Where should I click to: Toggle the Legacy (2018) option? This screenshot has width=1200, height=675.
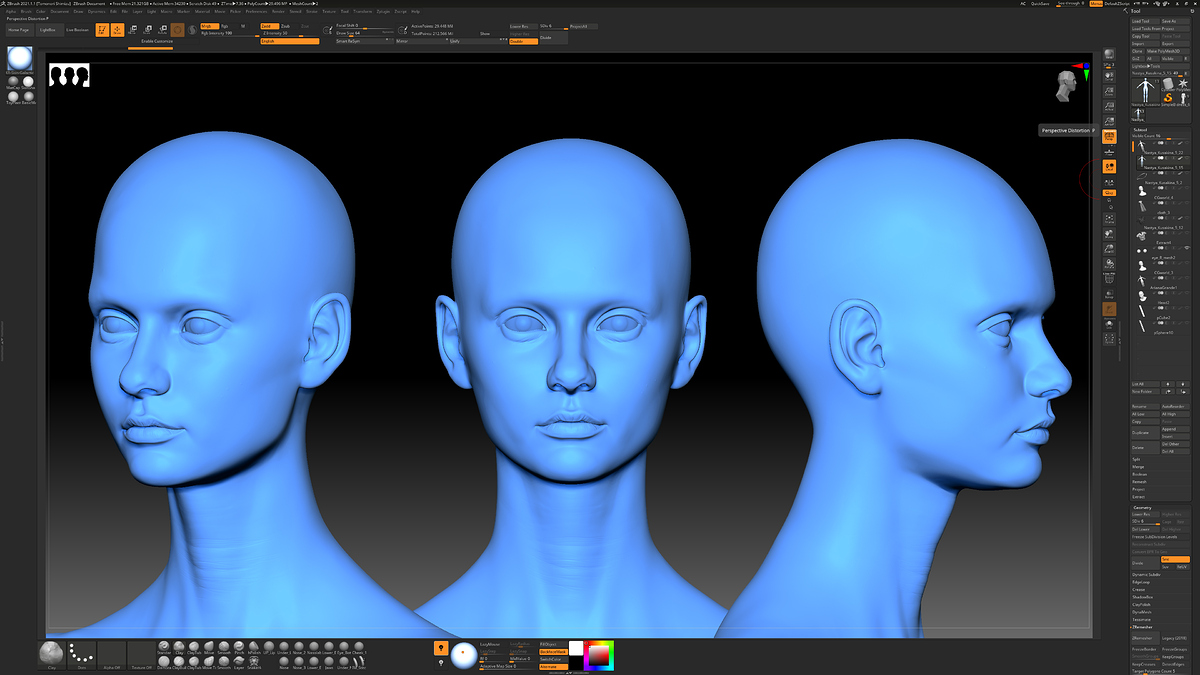coord(1175,636)
